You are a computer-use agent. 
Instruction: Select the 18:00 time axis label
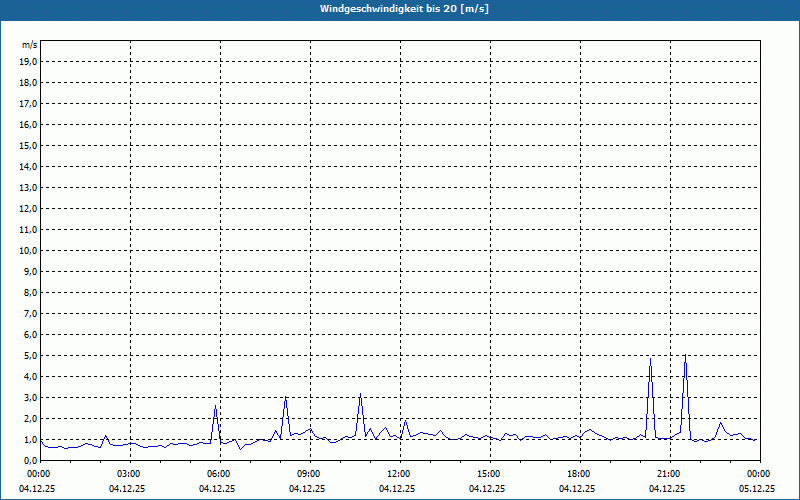tap(578, 473)
